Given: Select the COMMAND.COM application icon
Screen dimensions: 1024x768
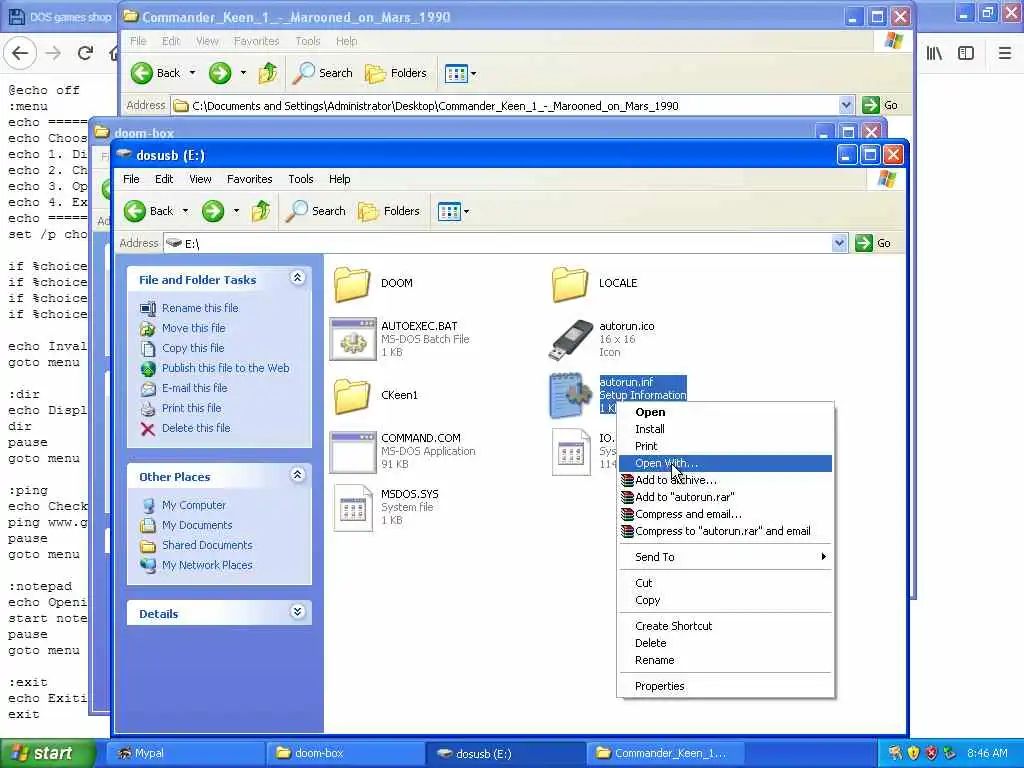Looking at the screenshot, I should pyautogui.click(x=353, y=451).
